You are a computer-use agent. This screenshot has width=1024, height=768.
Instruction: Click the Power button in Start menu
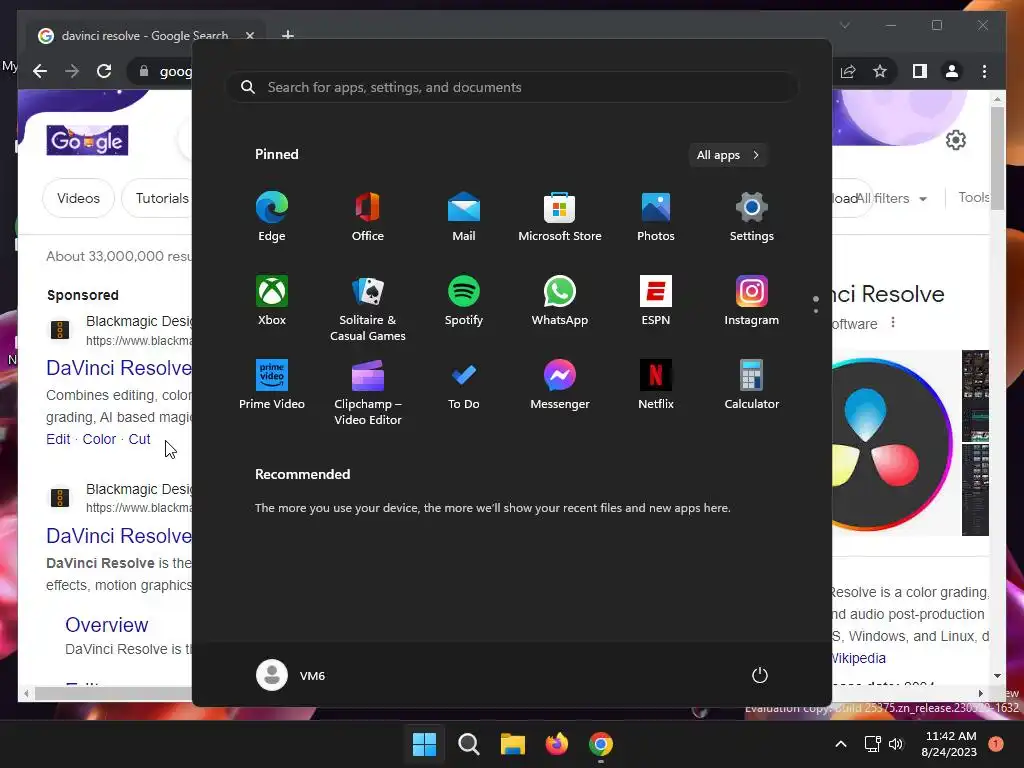(x=760, y=675)
